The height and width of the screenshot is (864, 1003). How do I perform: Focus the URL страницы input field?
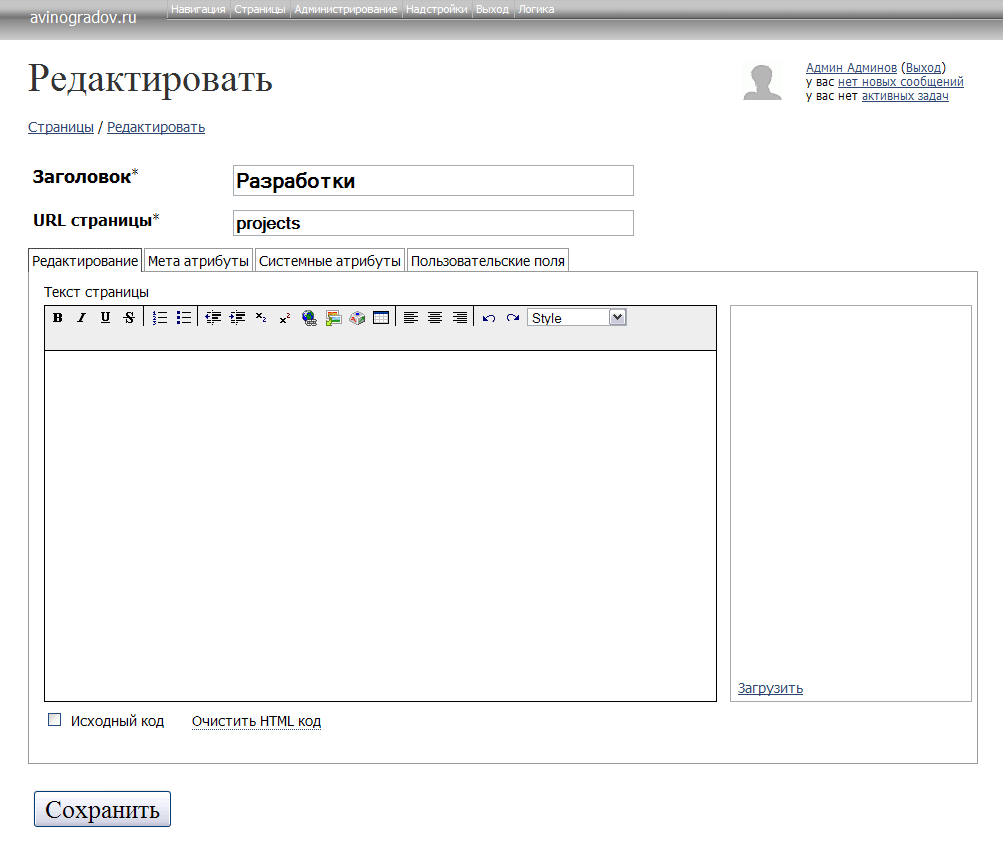[x=434, y=223]
